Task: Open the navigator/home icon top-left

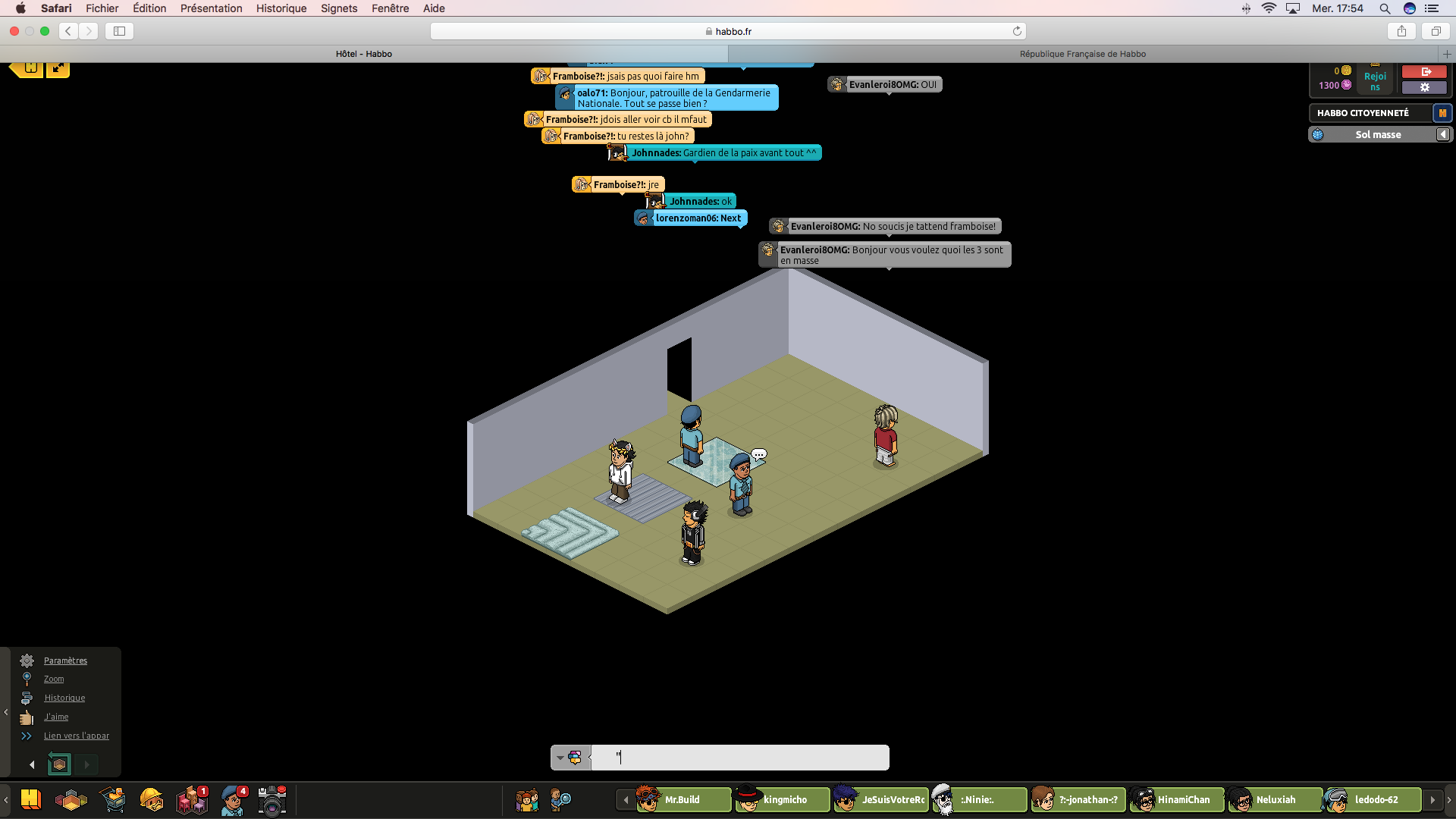Action: pyautogui.click(x=27, y=66)
